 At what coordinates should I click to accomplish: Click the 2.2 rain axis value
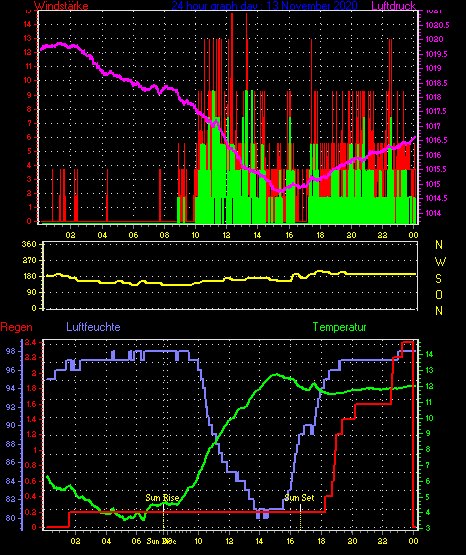[30, 357]
